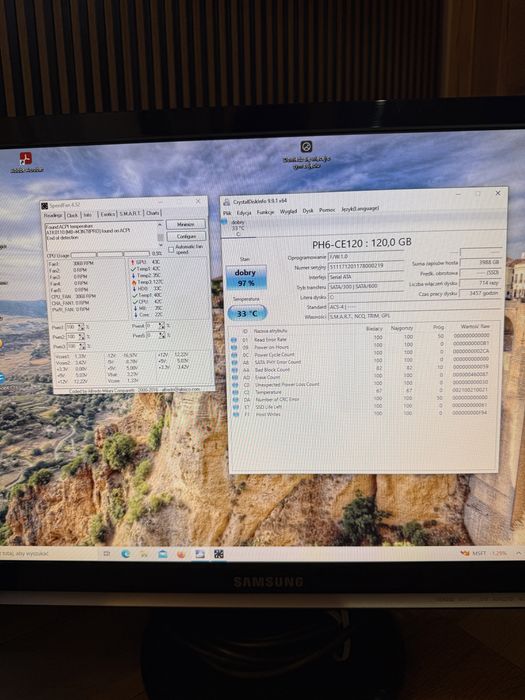Open the Plik menu in CrystalDiskInfo
Viewport: 525px width, 700px height.
click(227, 213)
